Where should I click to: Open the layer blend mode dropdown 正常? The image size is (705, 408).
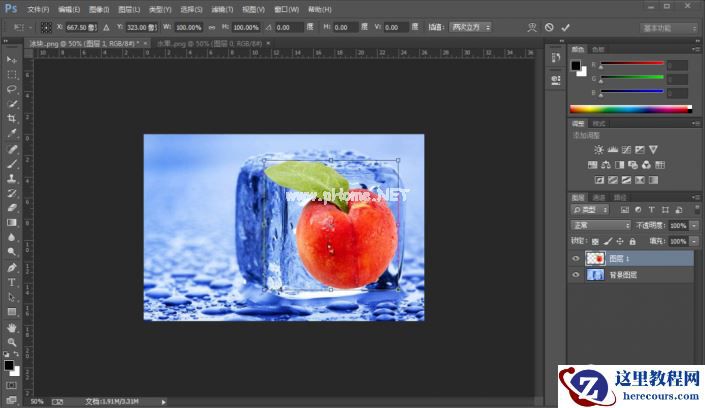pyautogui.click(x=601, y=225)
